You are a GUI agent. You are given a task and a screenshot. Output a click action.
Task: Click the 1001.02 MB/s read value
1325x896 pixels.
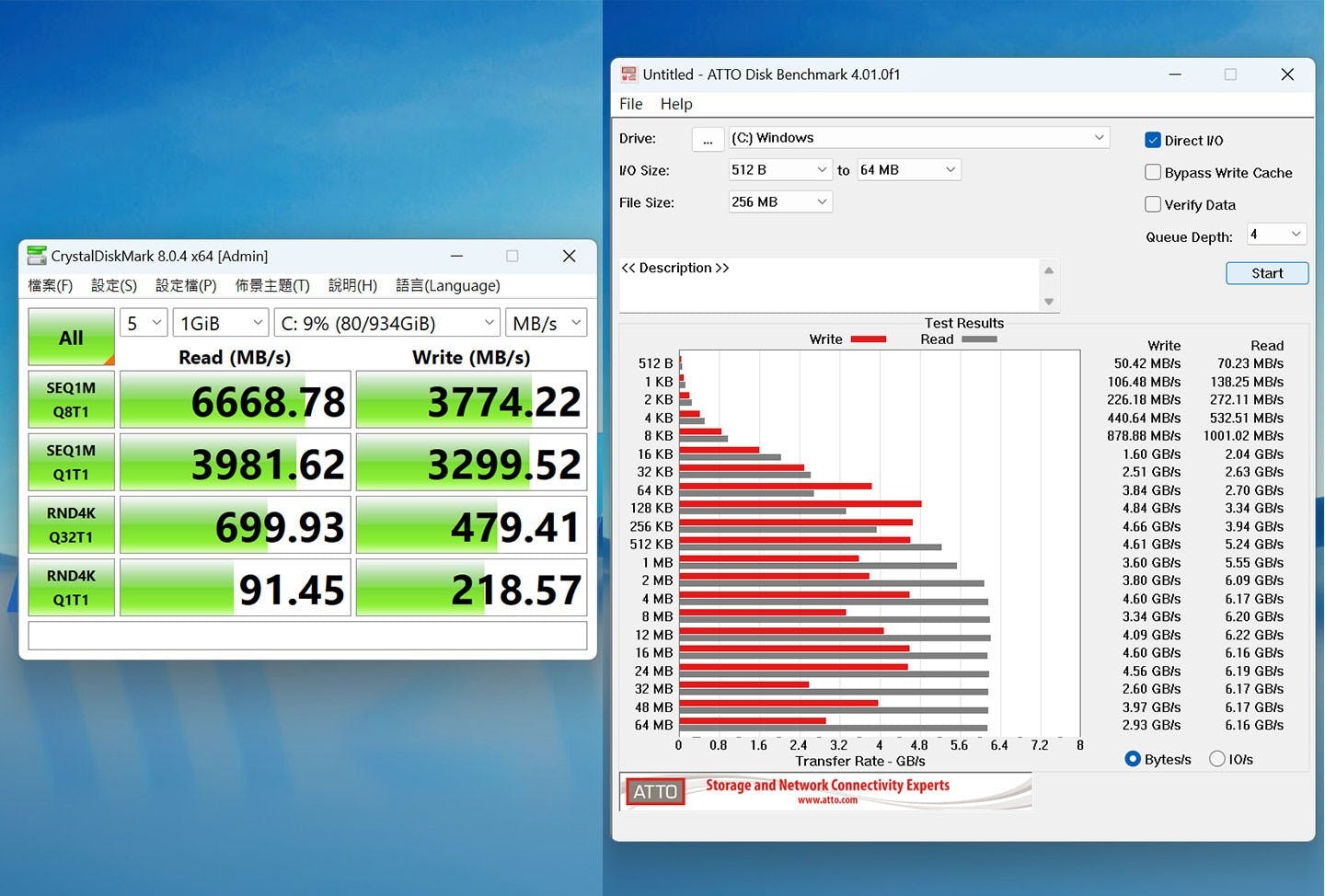point(1244,436)
